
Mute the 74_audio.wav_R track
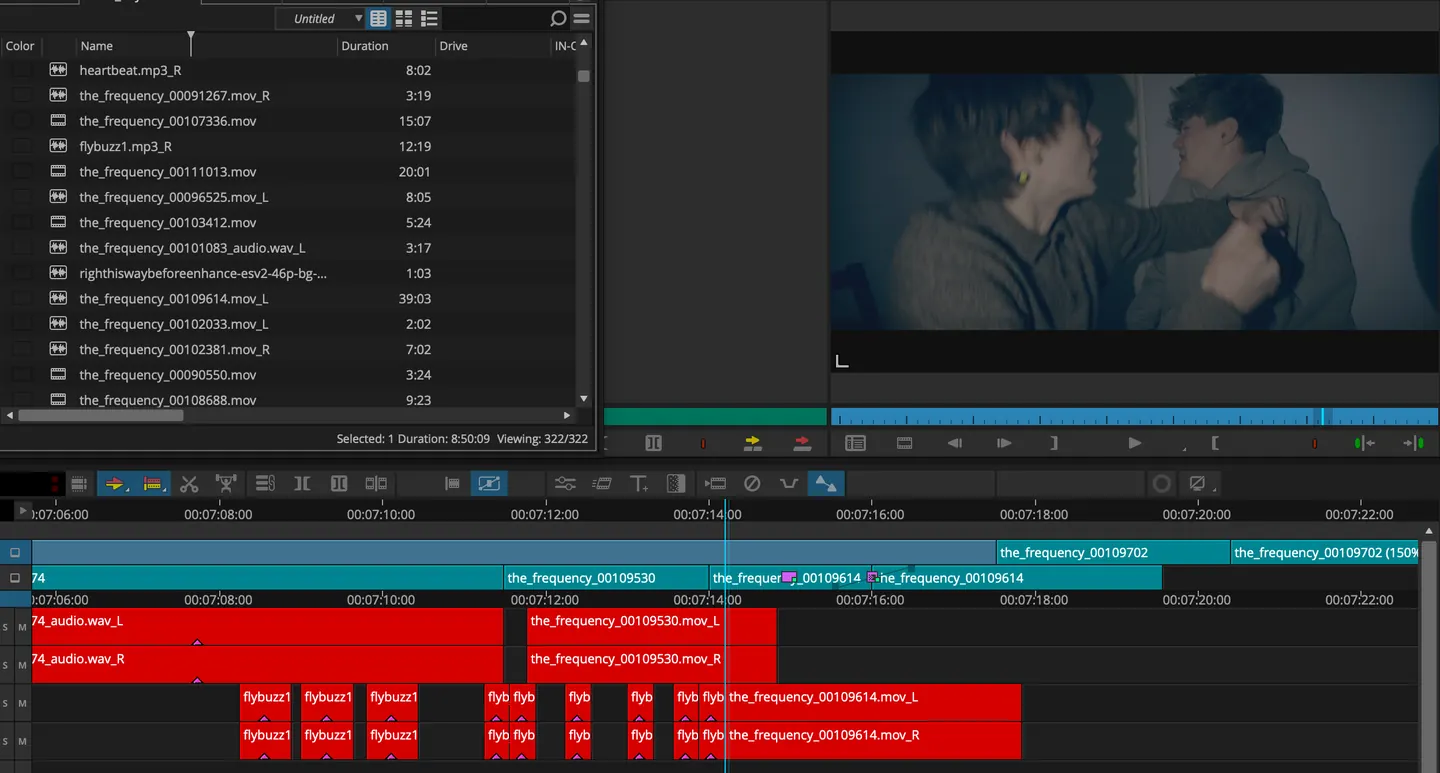click(x=22, y=665)
